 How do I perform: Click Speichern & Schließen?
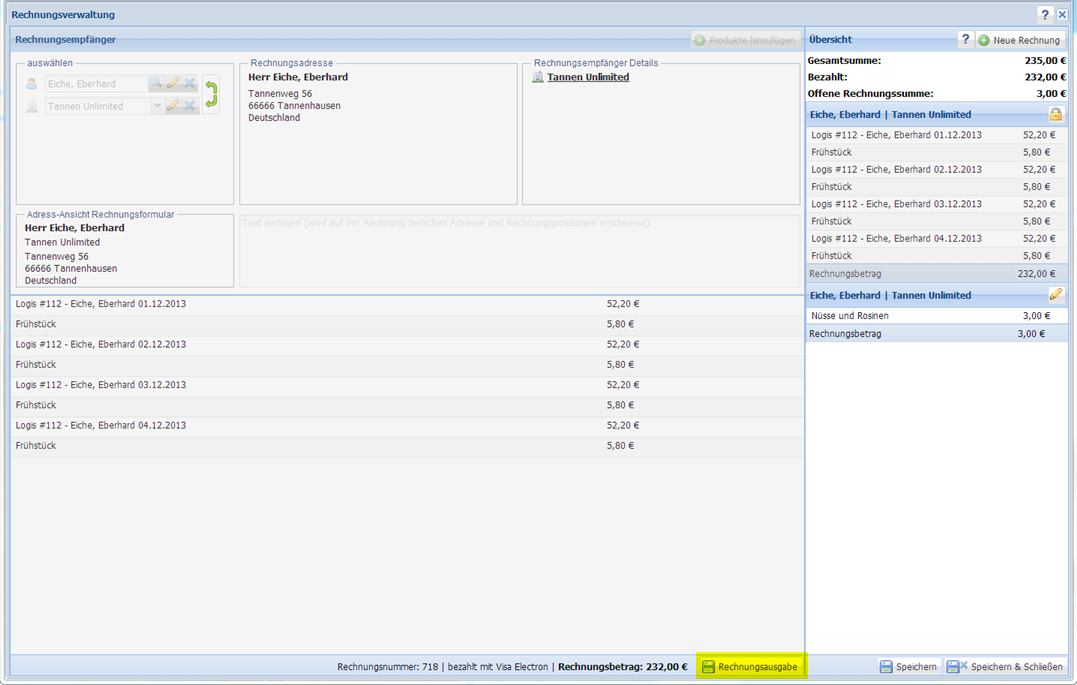(x=1005, y=667)
